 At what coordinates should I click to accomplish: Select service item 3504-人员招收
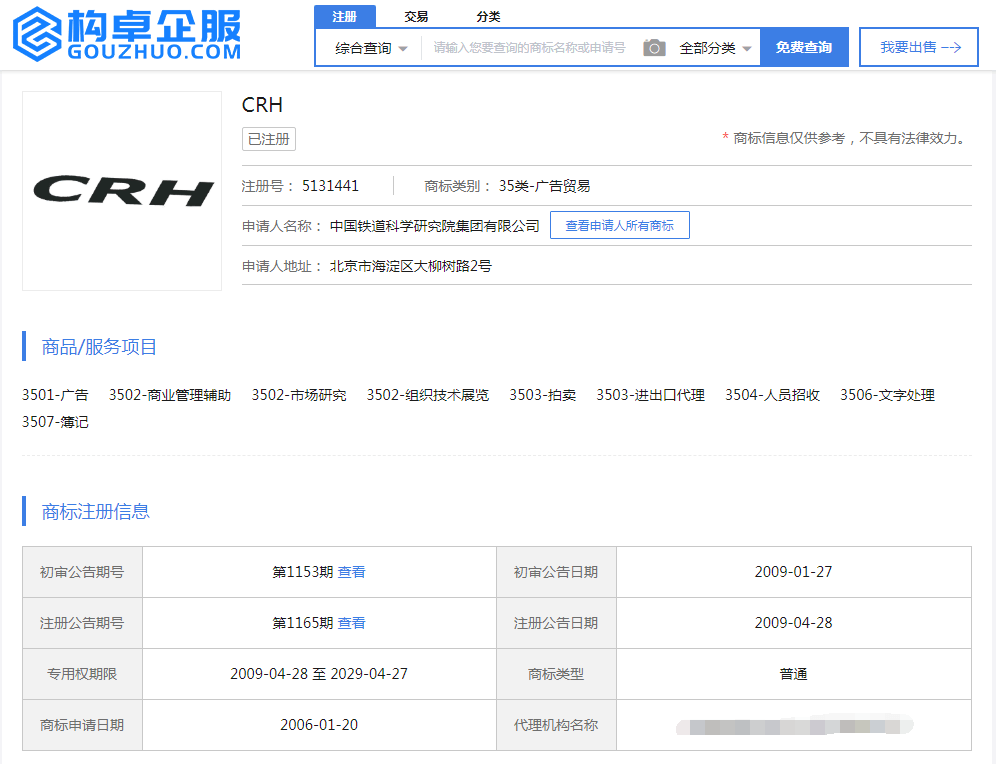coord(772,395)
